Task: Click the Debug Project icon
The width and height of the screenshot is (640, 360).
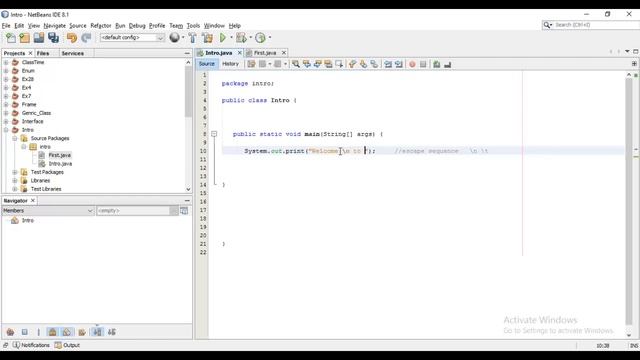Action: (x=241, y=38)
